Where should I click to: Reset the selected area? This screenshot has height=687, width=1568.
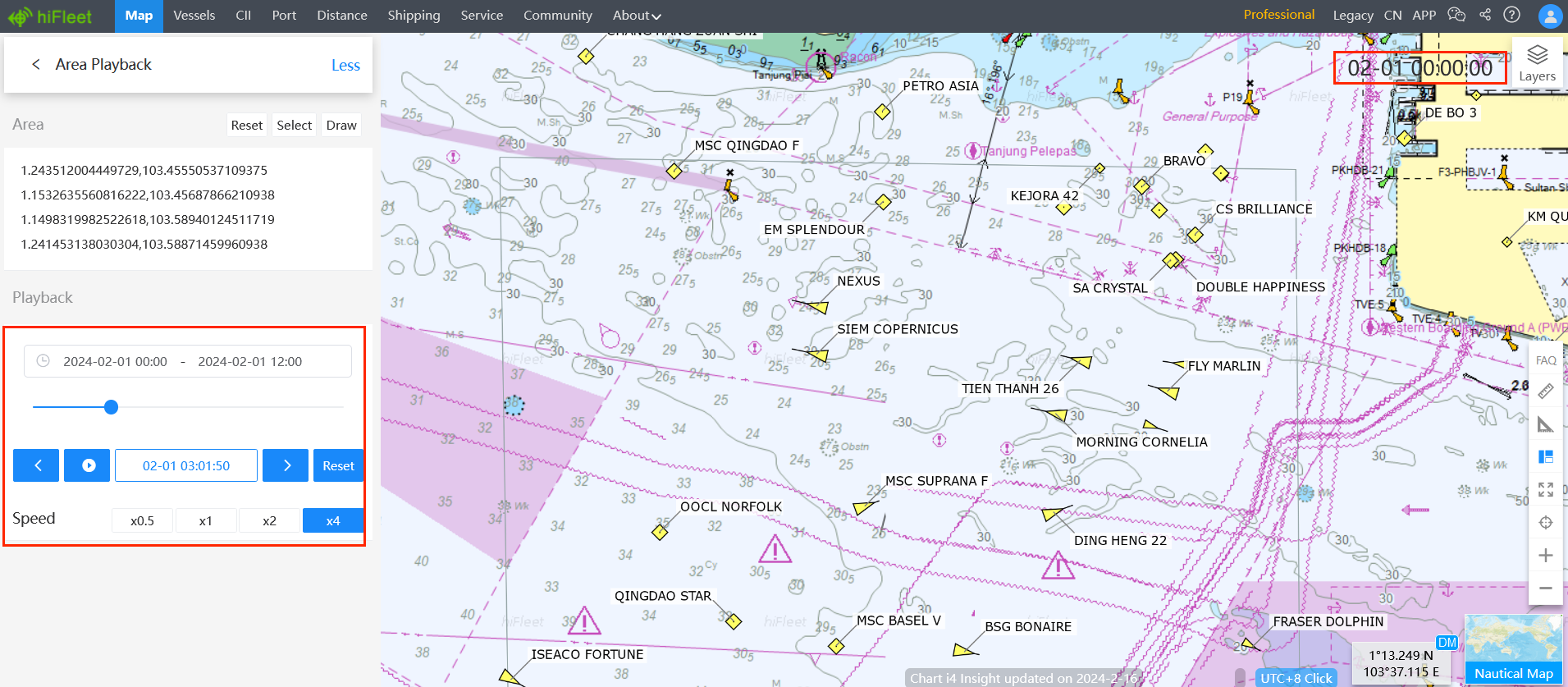coord(247,125)
